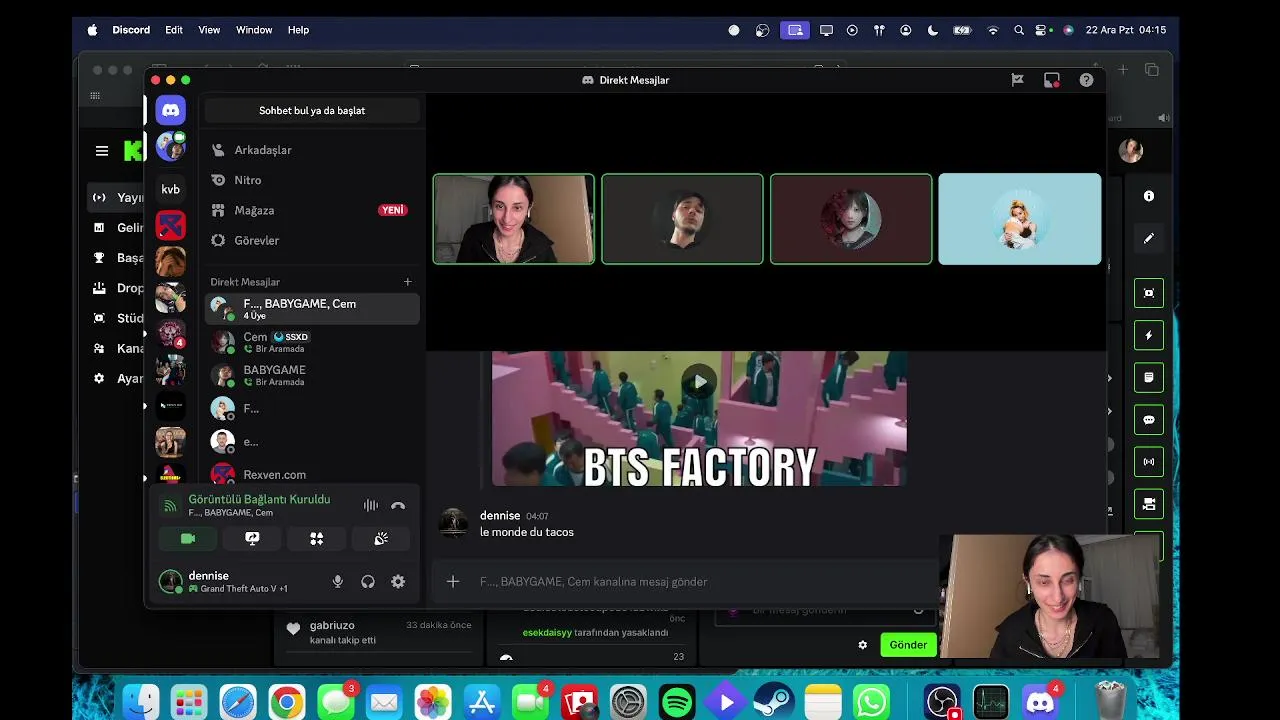Image resolution: width=1280 pixels, height=720 pixels.
Task: Click the Kick profile avatar at top right
Action: (1131, 151)
